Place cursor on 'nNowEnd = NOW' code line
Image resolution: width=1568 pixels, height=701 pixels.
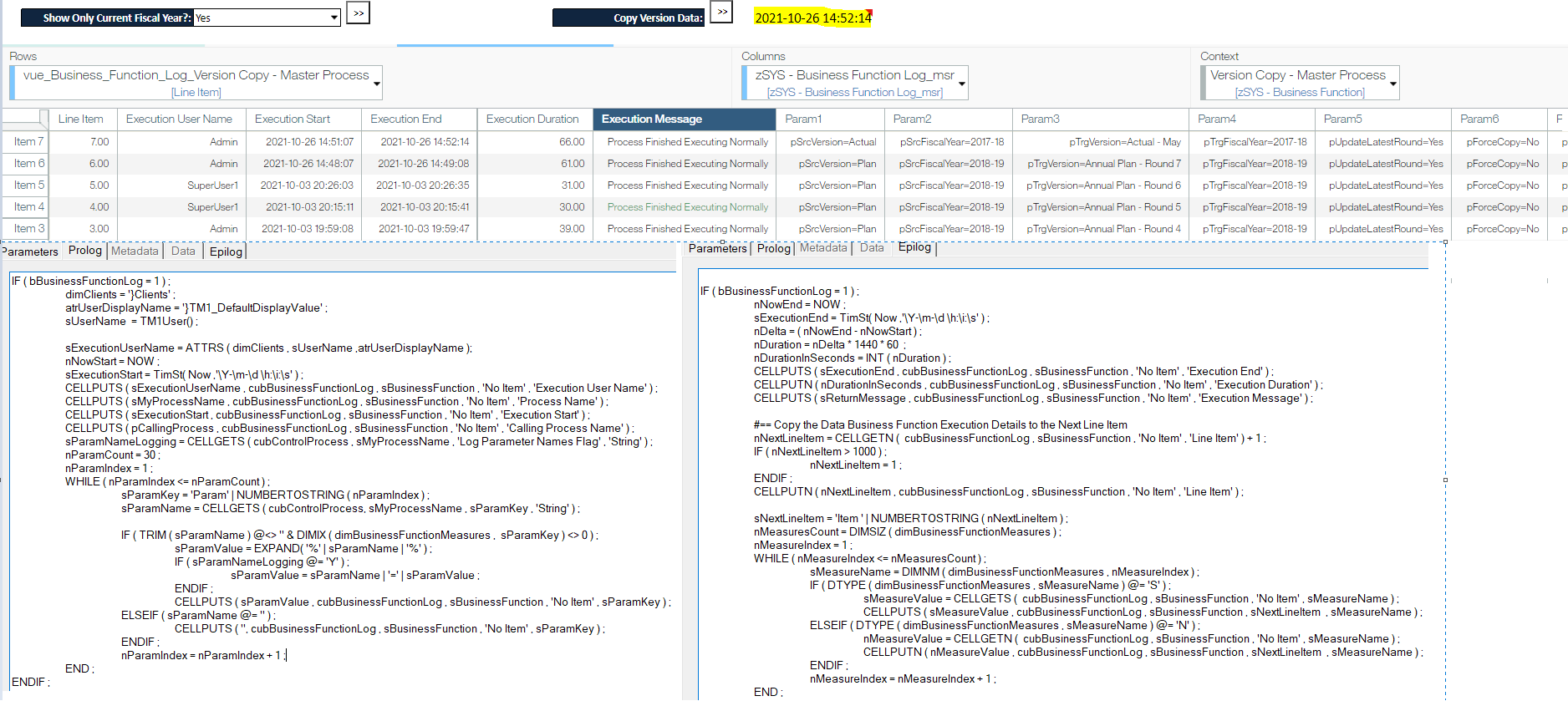[800, 304]
